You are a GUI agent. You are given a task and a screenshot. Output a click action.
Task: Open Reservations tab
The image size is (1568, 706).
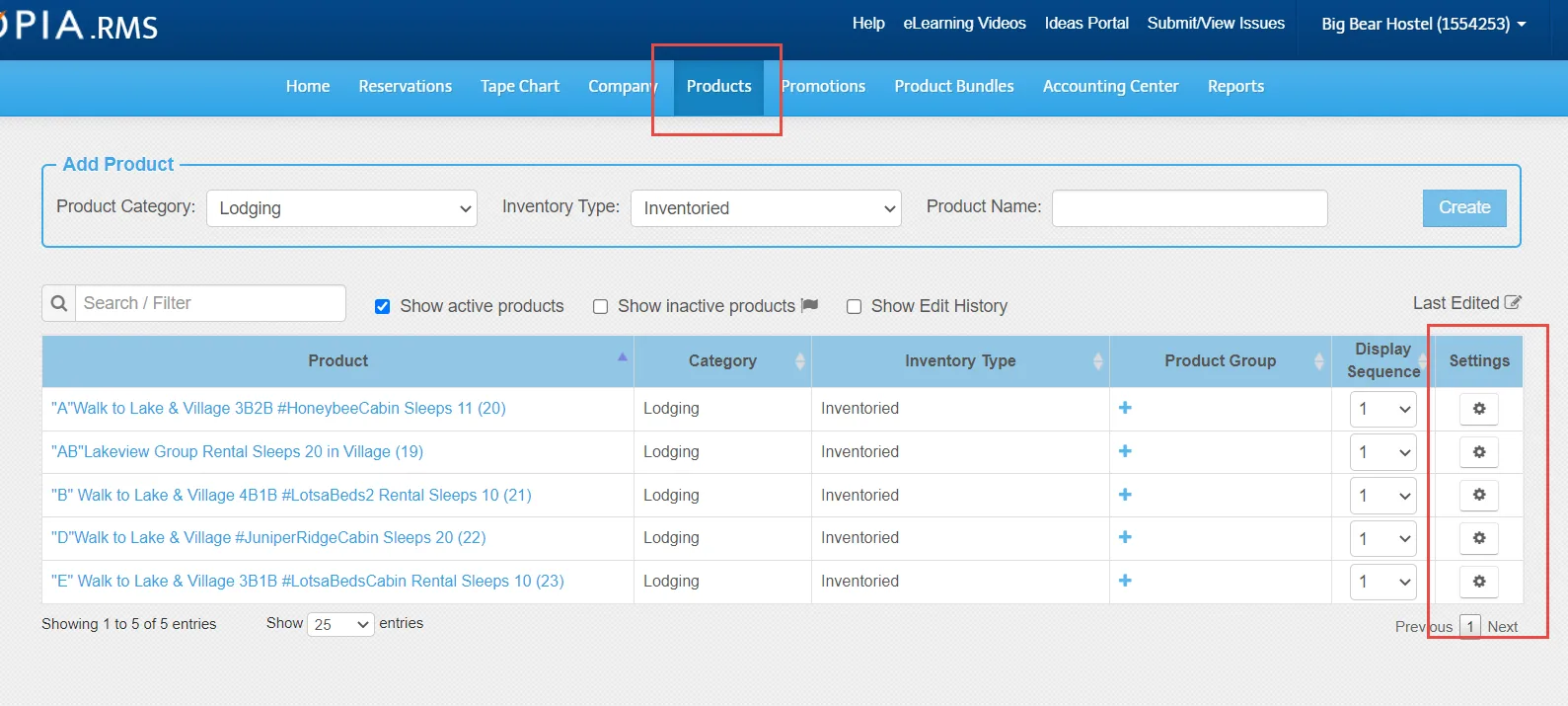[x=405, y=86]
